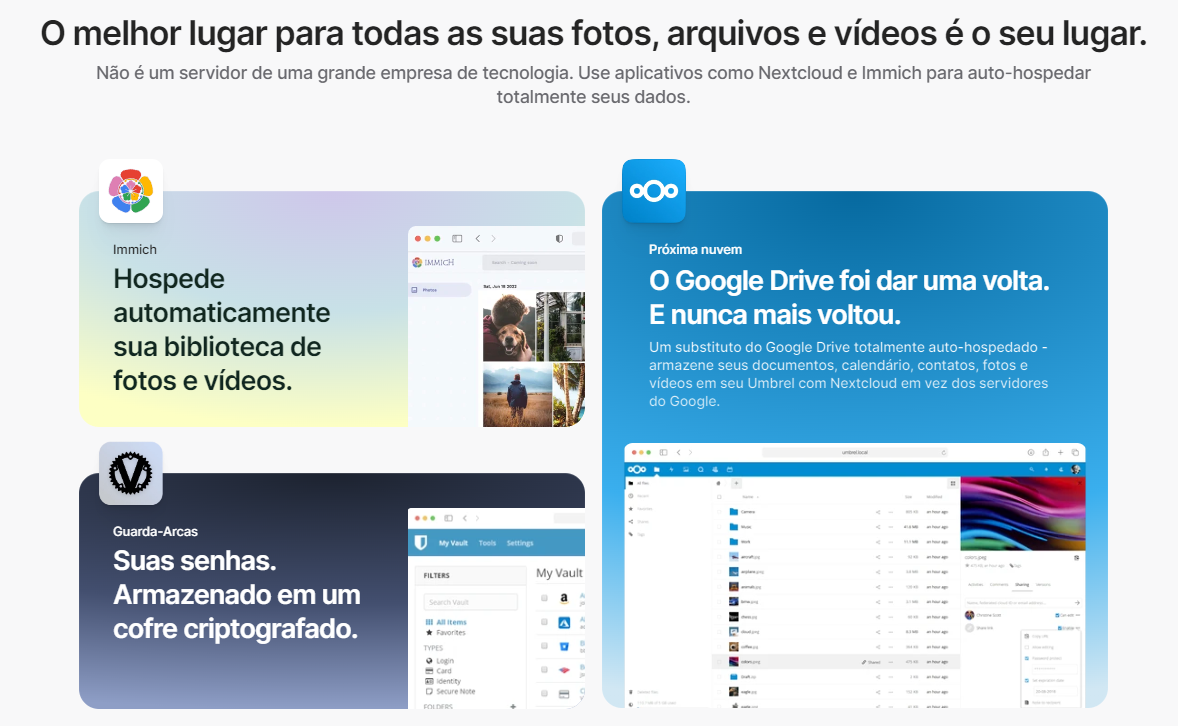The width and height of the screenshot is (1178, 726).
Task: Click the colors.jpeg preview image in Nextcloud
Action: (1022, 513)
